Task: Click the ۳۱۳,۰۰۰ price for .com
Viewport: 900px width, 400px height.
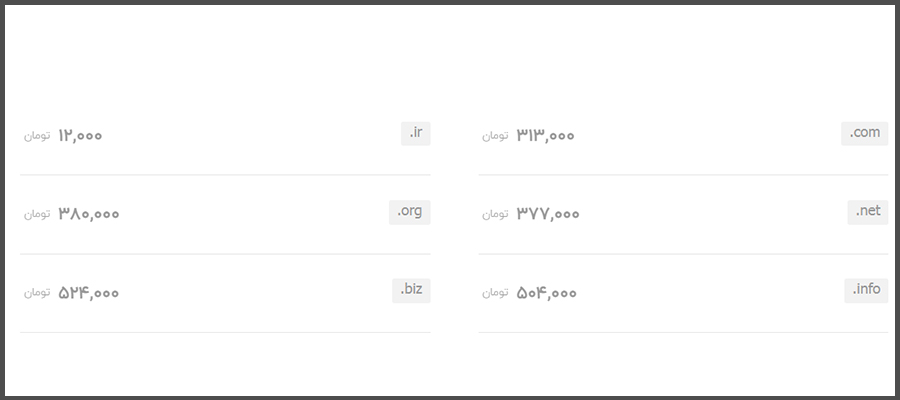Action: (545, 135)
